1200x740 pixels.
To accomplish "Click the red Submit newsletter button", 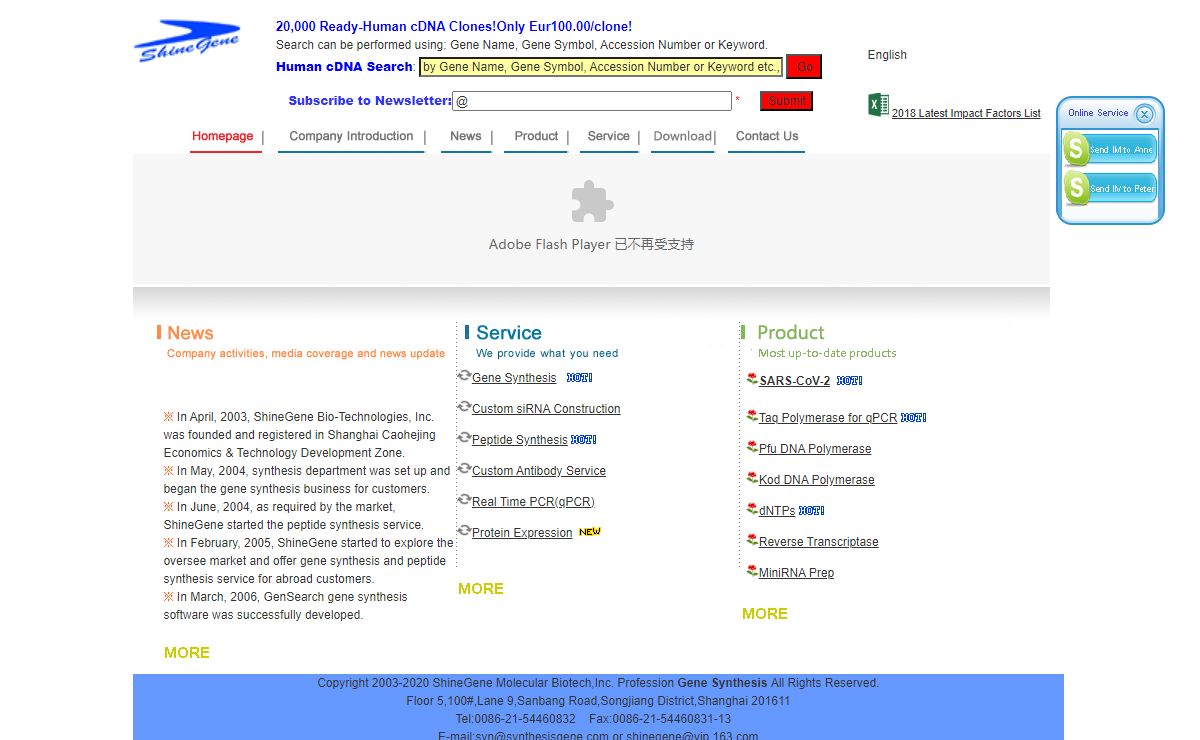I will (x=786, y=101).
